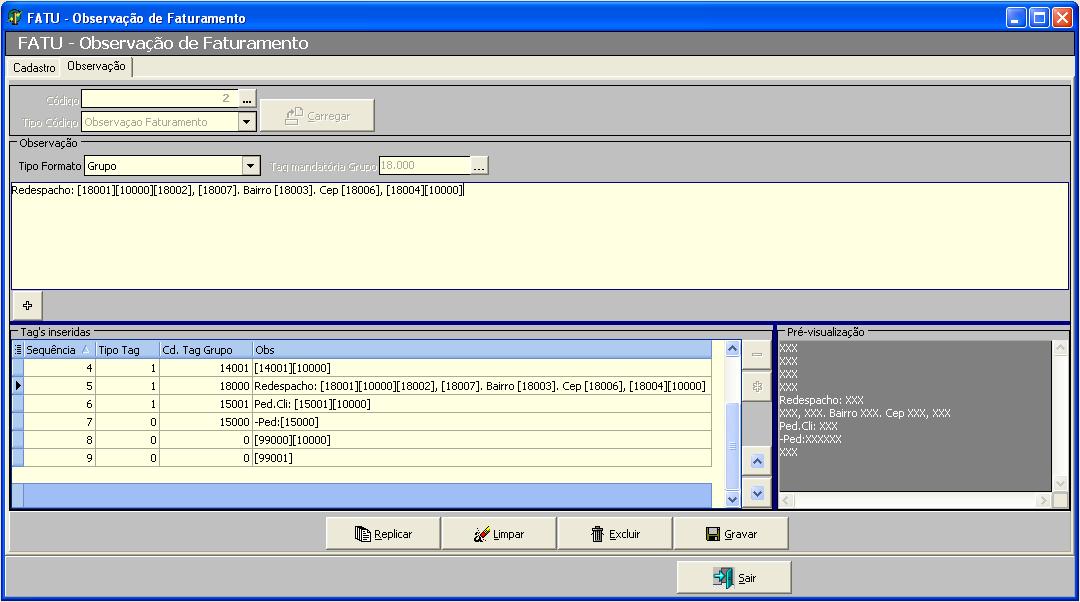Click the Replicar copy button
This screenshot has width=1080, height=602.
coord(383,534)
